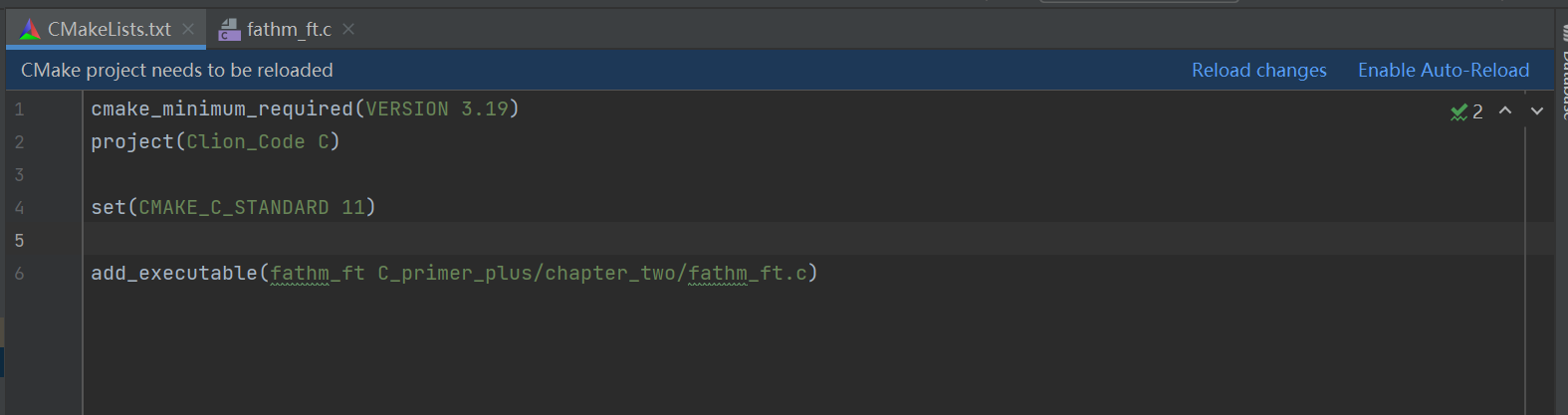
Task: Click the CMAKE_C_STANDARD variable
Action: 234,207
